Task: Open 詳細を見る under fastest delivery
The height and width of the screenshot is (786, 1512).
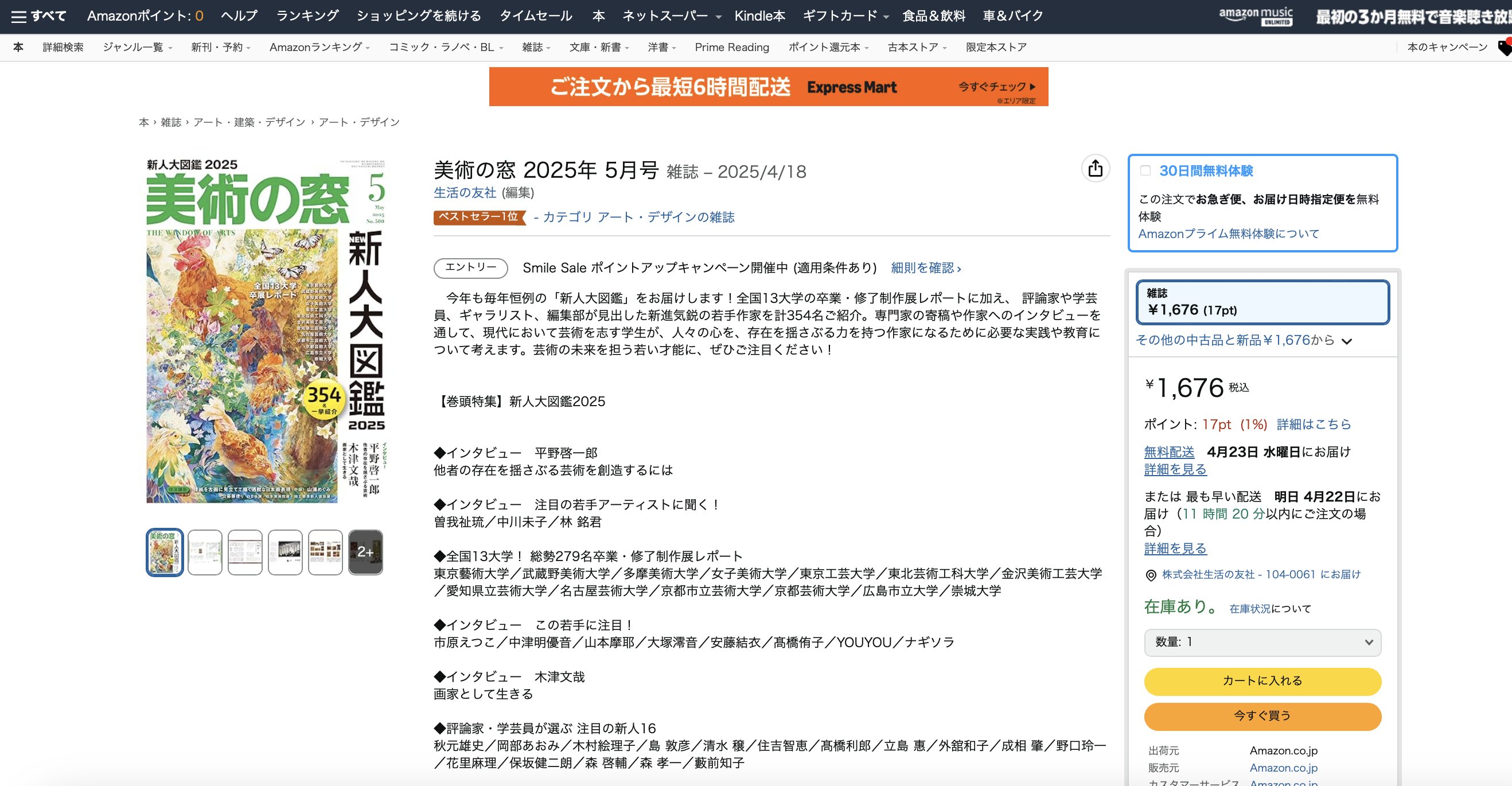Action: (x=1175, y=549)
